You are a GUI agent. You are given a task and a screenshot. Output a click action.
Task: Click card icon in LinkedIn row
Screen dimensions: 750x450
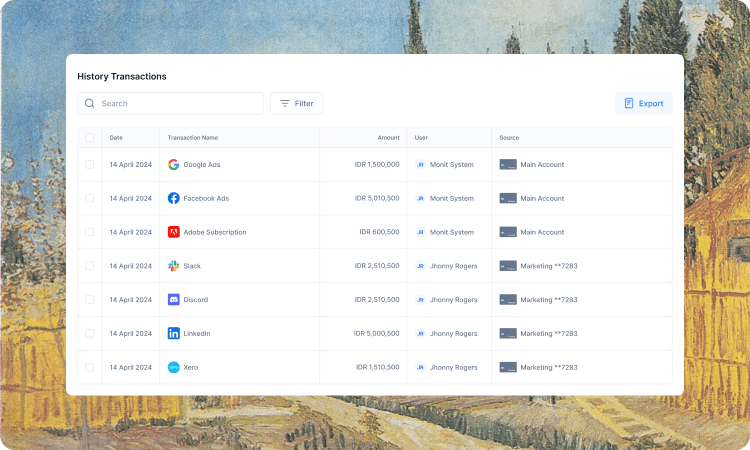point(508,333)
